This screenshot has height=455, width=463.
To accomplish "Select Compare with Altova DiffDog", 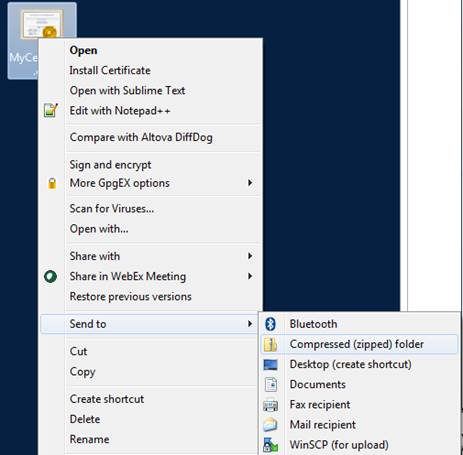I will 141,137.
